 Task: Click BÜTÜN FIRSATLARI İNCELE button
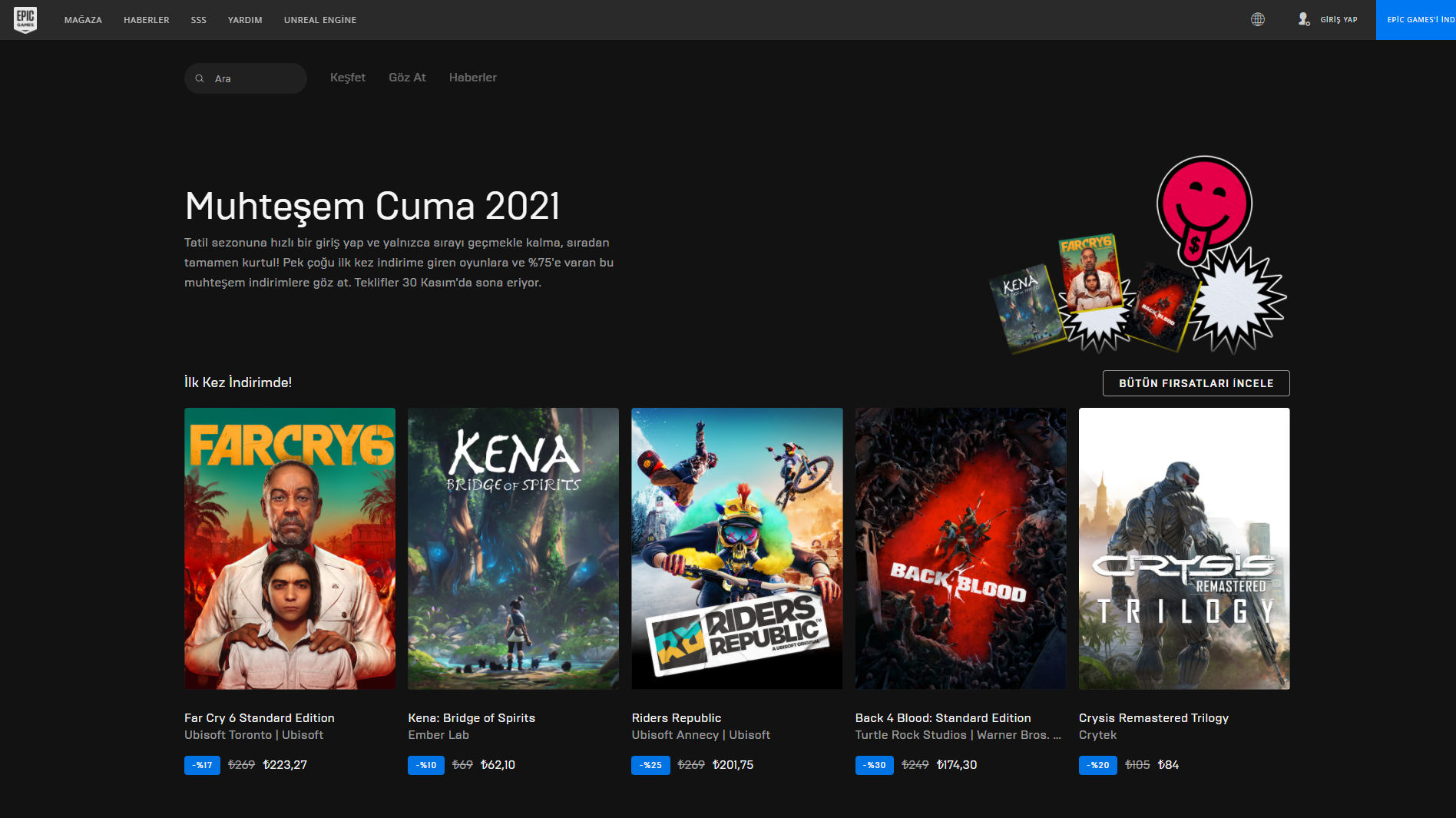click(1196, 383)
